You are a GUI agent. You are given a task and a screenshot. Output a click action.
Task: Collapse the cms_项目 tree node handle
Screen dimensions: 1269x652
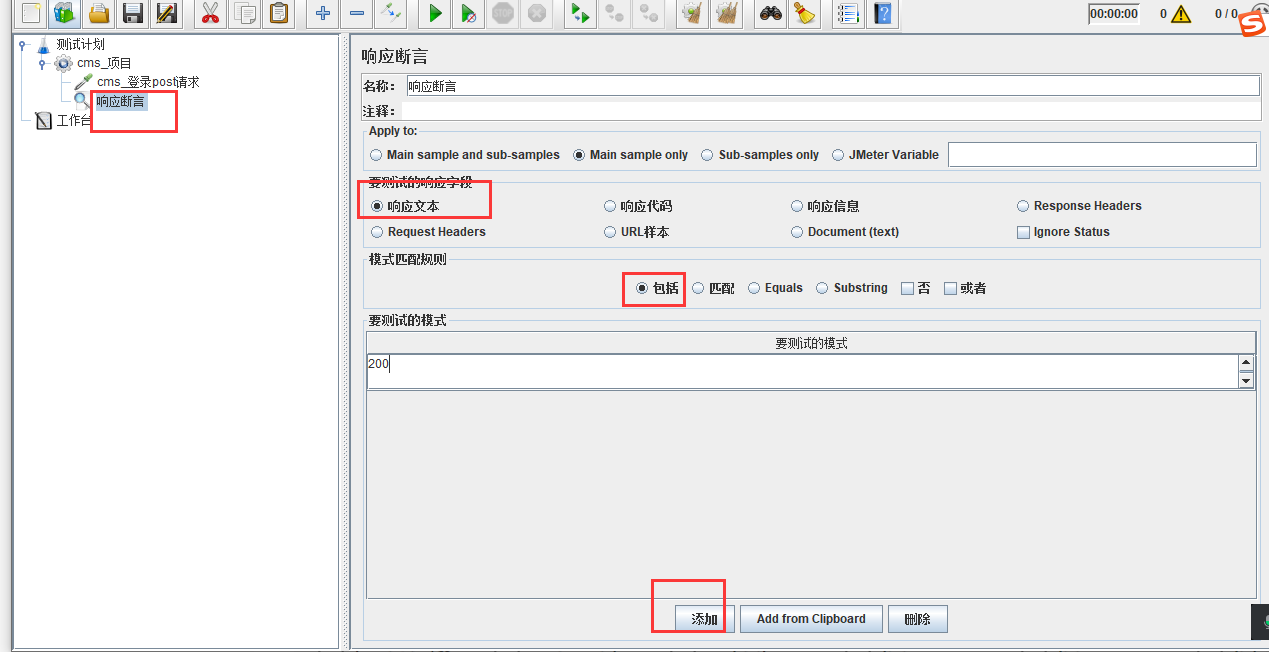coord(42,63)
